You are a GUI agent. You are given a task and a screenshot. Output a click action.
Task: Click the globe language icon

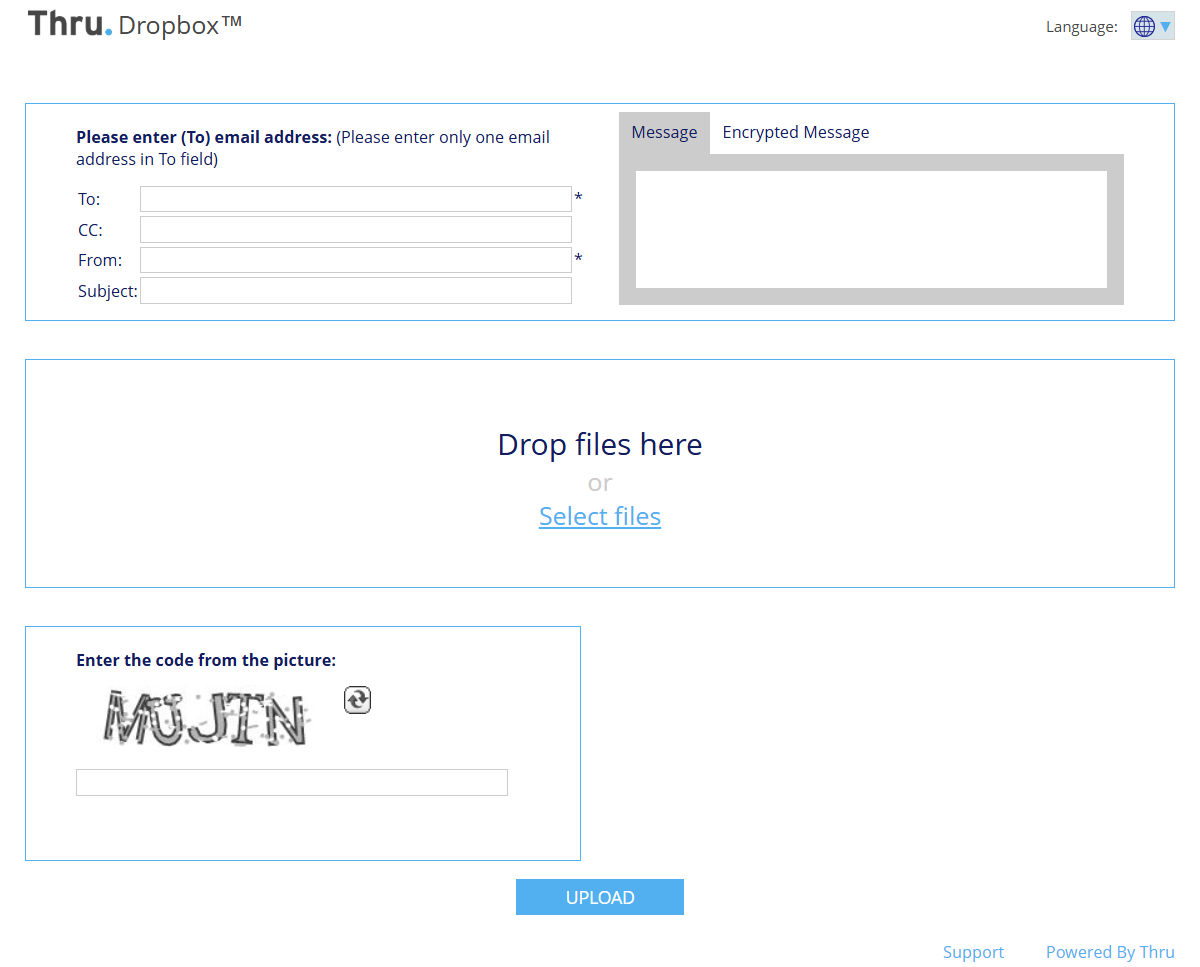1144,27
